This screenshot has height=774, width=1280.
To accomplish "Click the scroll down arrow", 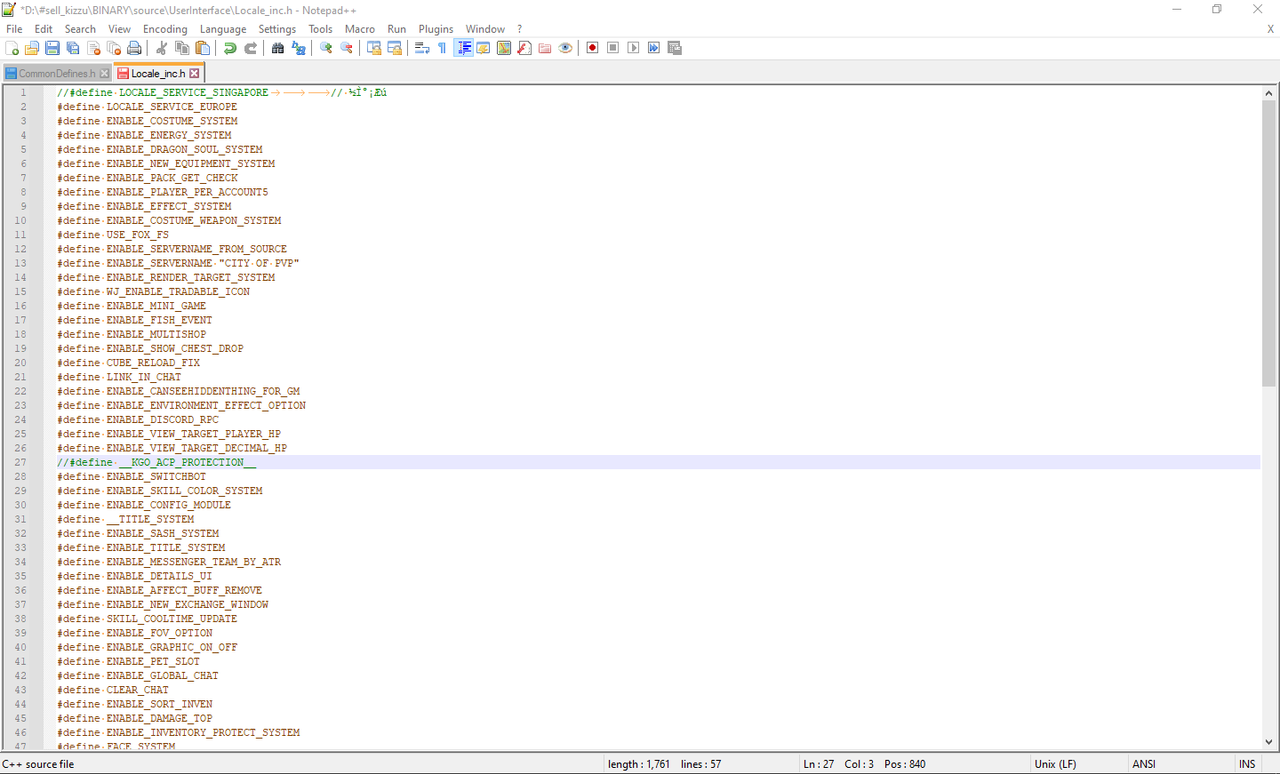I will coord(1269,742).
